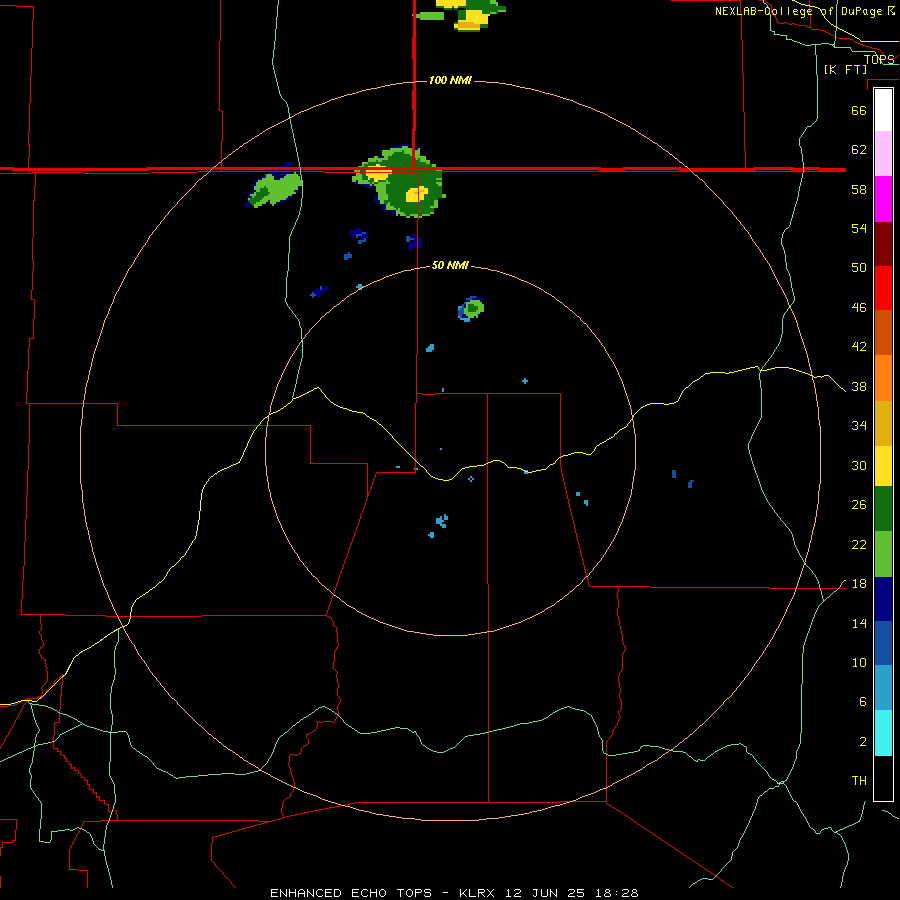
Task: Click the magenta legend swatch
Action: [x=883, y=199]
